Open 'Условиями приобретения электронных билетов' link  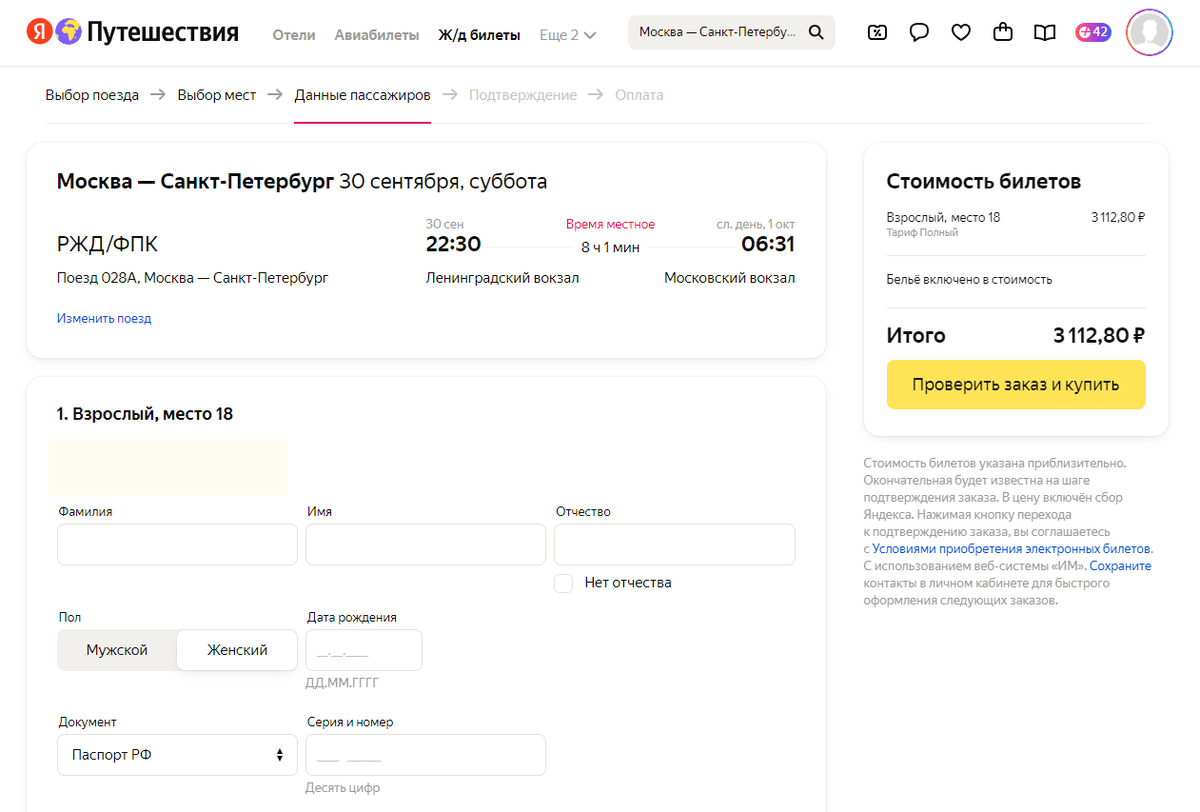pyautogui.click(x=1012, y=549)
